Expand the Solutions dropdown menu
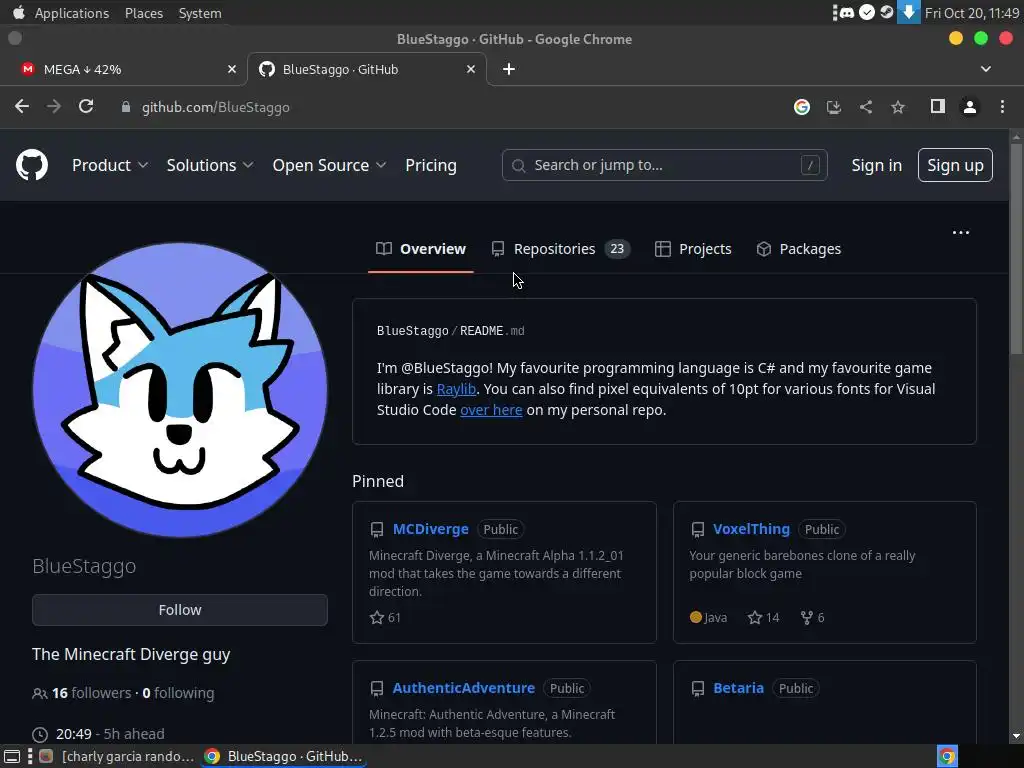Image resolution: width=1024 pixels, height=768 pixels. coord(210,165)
